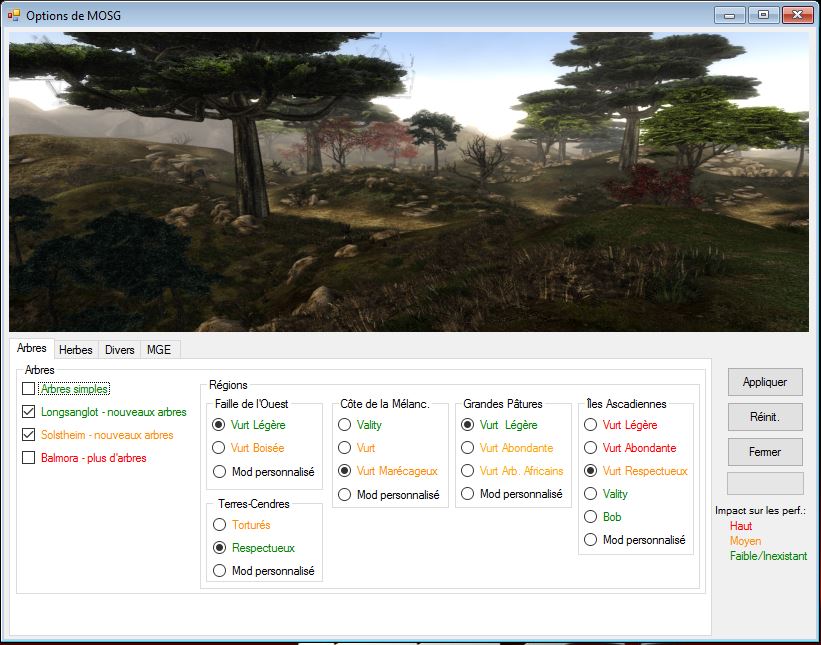The width and height of the screenshot is (821, 645).
Task: Click the "Impact sur les perf.:" label
Action: pos(760,510)
